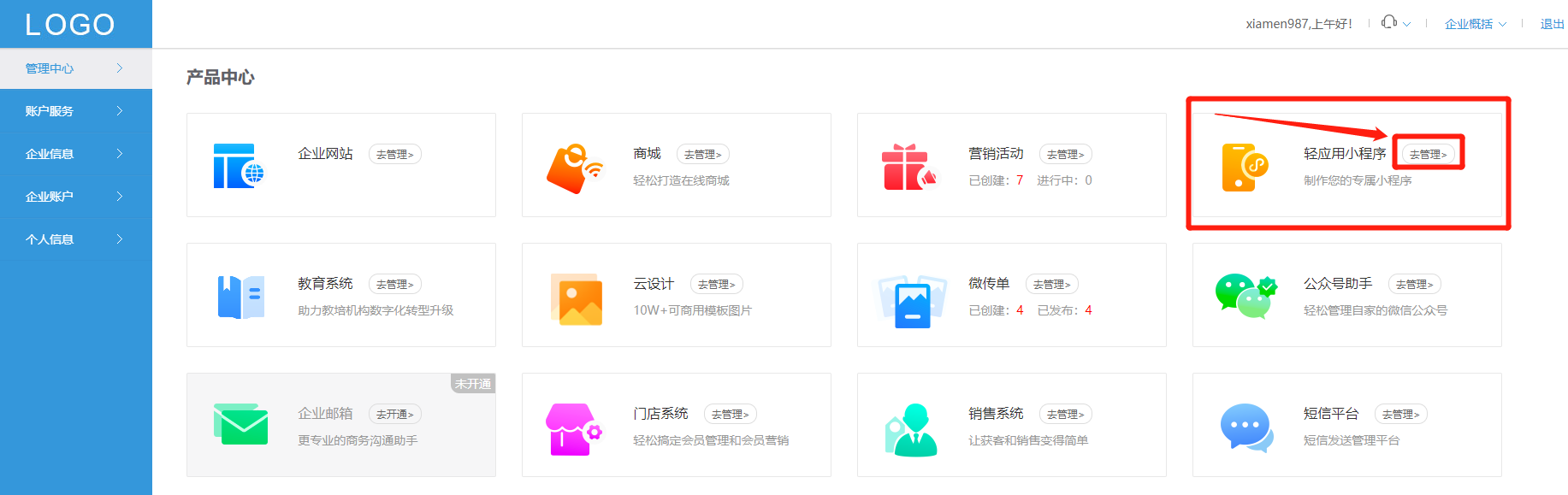Open 去管理 for 商城
The image size is (1568, 495).
703,155
